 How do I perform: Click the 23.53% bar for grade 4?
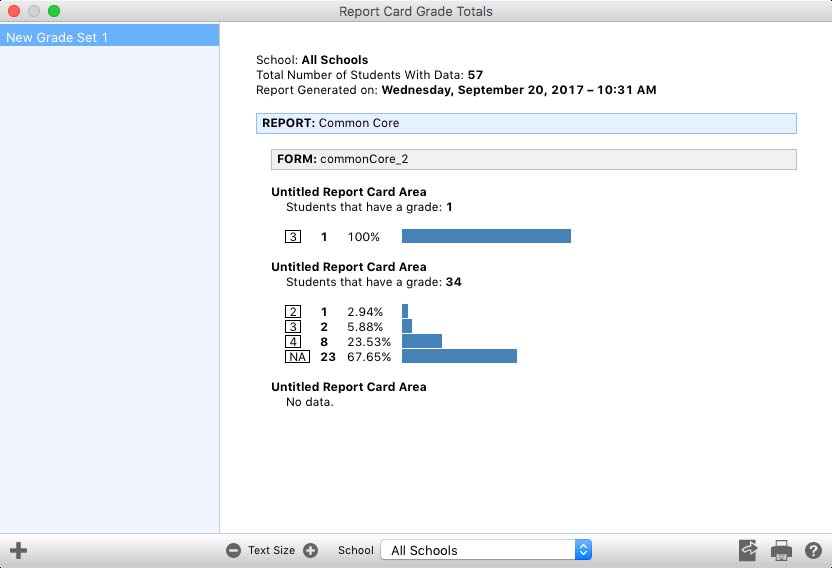(422, 341)
